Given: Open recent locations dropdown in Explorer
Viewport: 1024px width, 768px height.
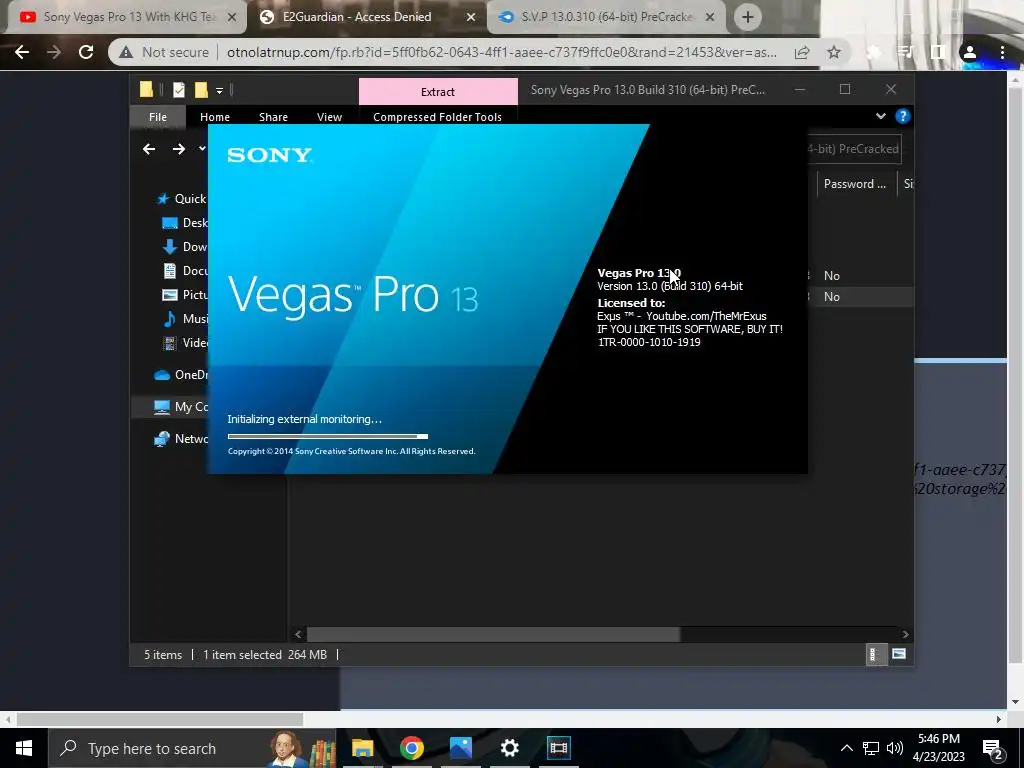Looking at the screenshot, I should 202,148.
